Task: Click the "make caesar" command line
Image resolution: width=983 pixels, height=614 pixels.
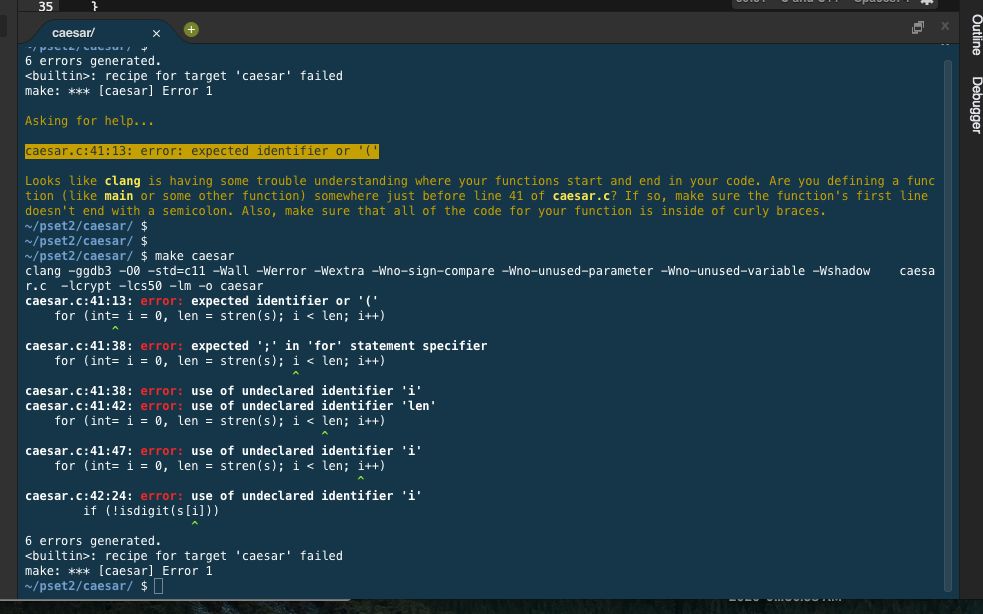Action: click(194, 256)
